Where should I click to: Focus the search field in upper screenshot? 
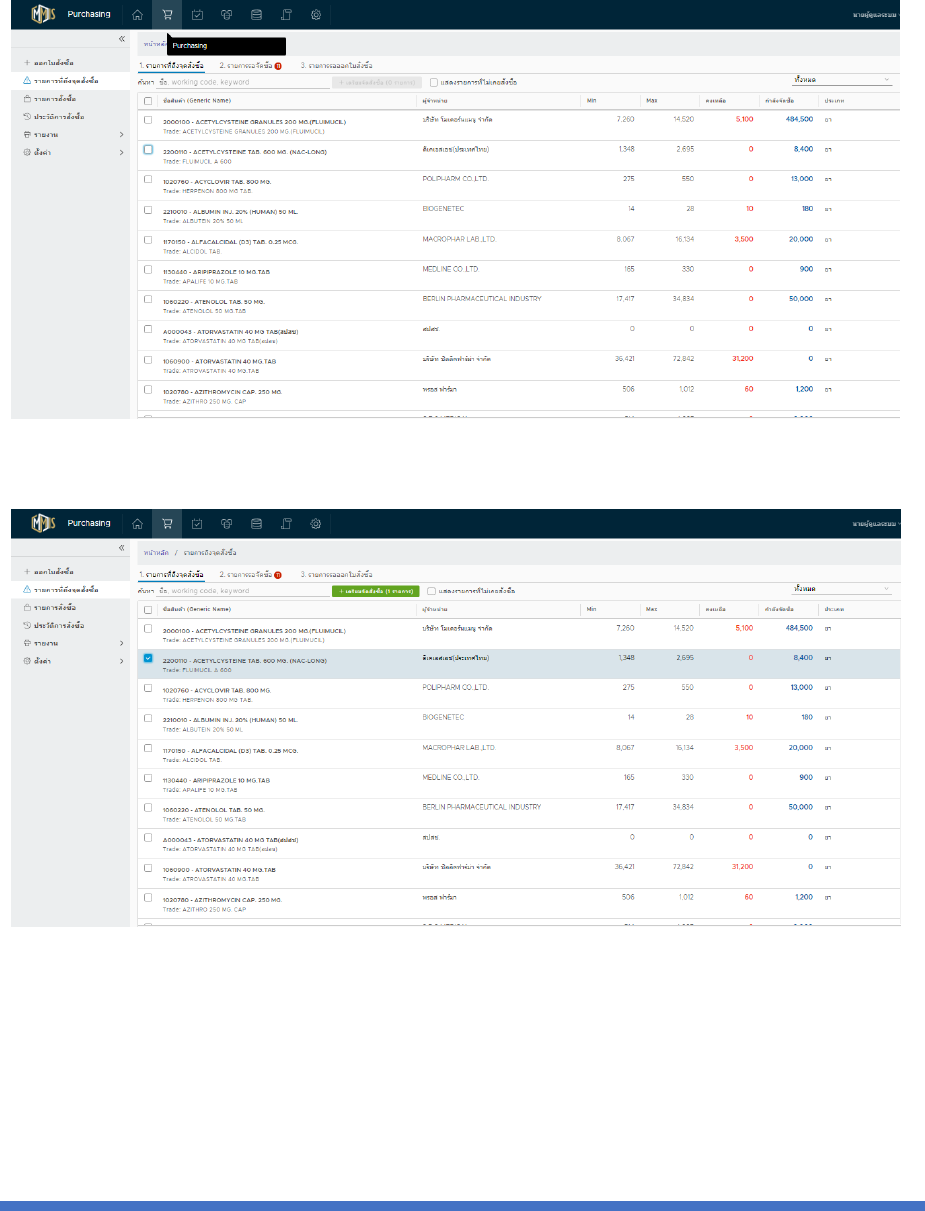coord(242,82)
